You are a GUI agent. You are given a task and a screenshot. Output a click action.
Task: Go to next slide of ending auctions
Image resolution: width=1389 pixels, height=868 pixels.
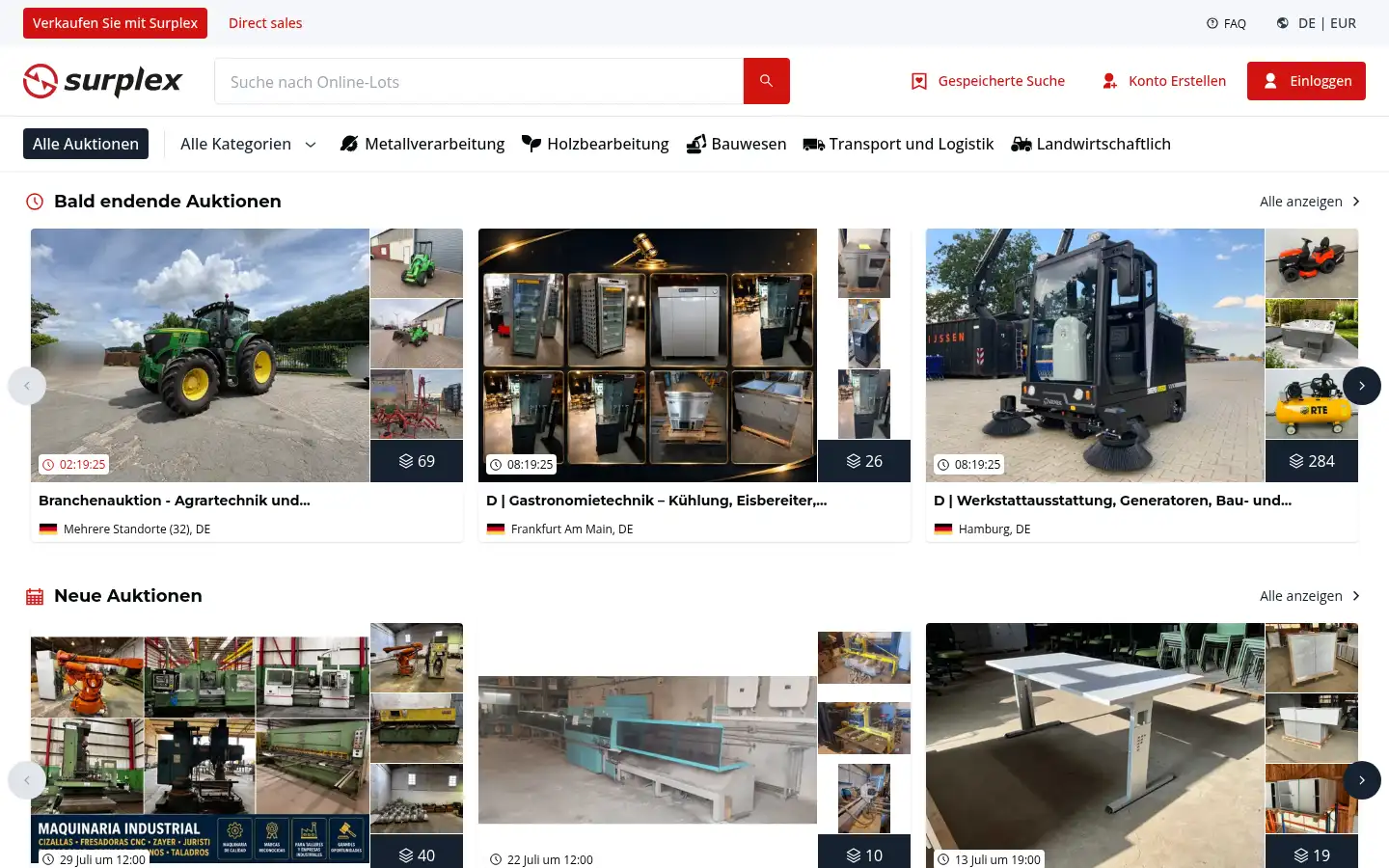click(x=1362, y=386)
